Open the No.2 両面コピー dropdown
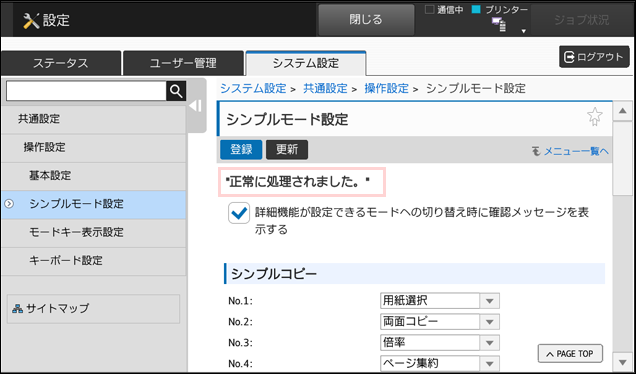The height and width of the screenshot is (374, 636). (x=440, y=322)
